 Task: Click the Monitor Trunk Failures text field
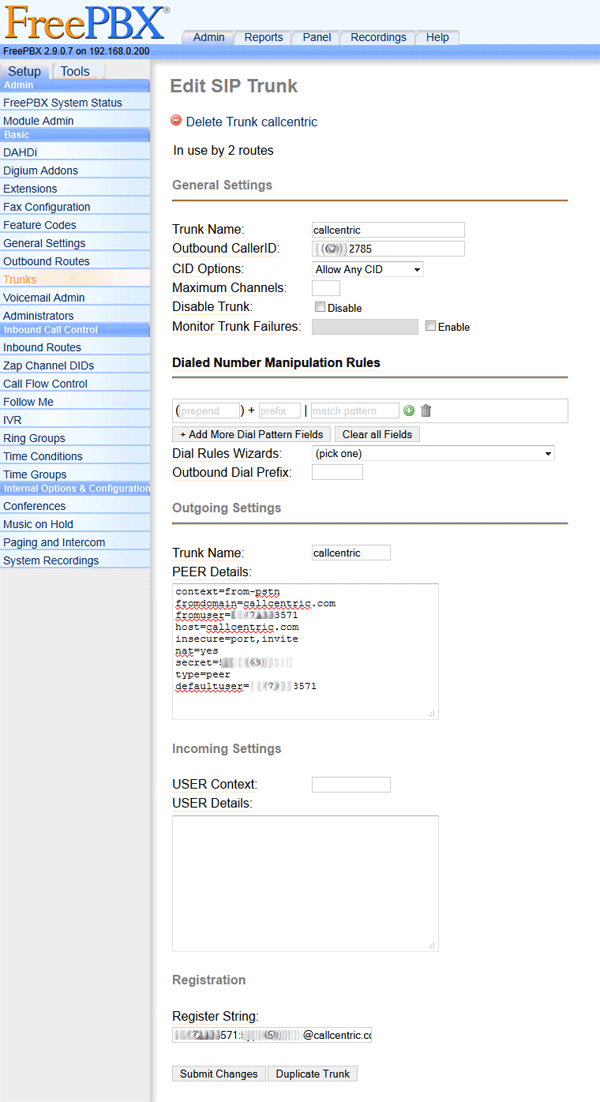(x=365, y=327)
